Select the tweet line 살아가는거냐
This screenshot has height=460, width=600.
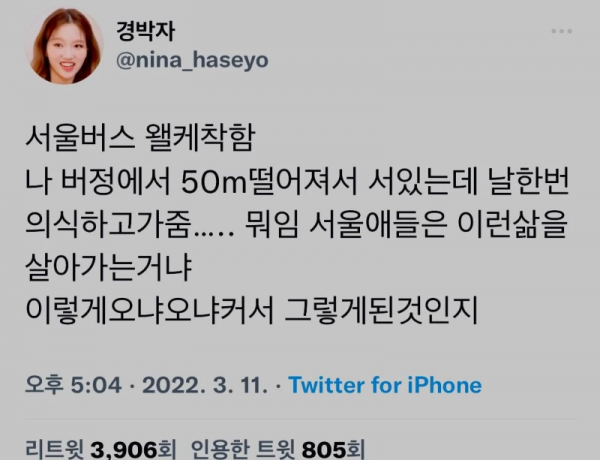[109, 268]
